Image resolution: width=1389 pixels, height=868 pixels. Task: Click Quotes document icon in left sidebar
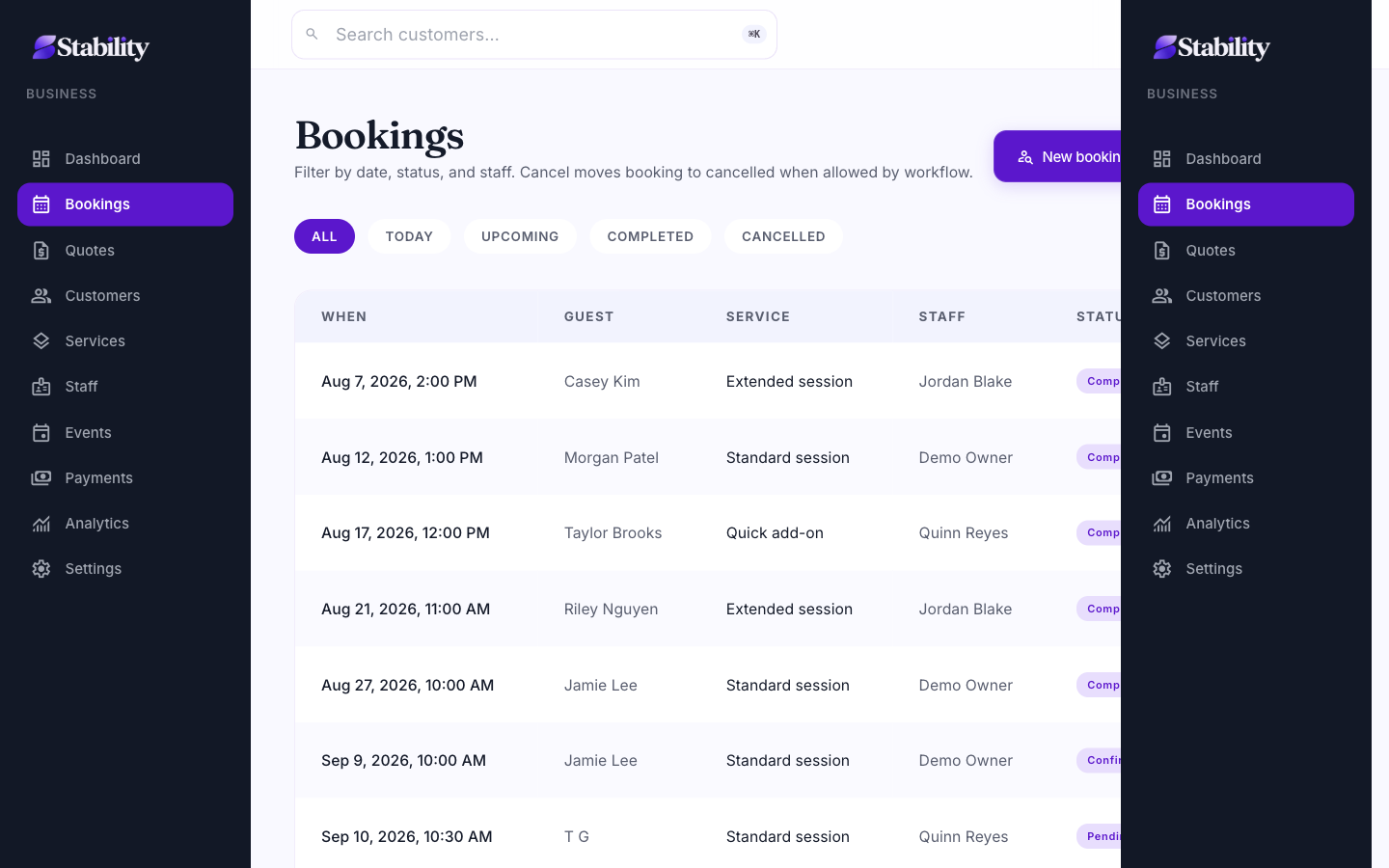point(41,251)
